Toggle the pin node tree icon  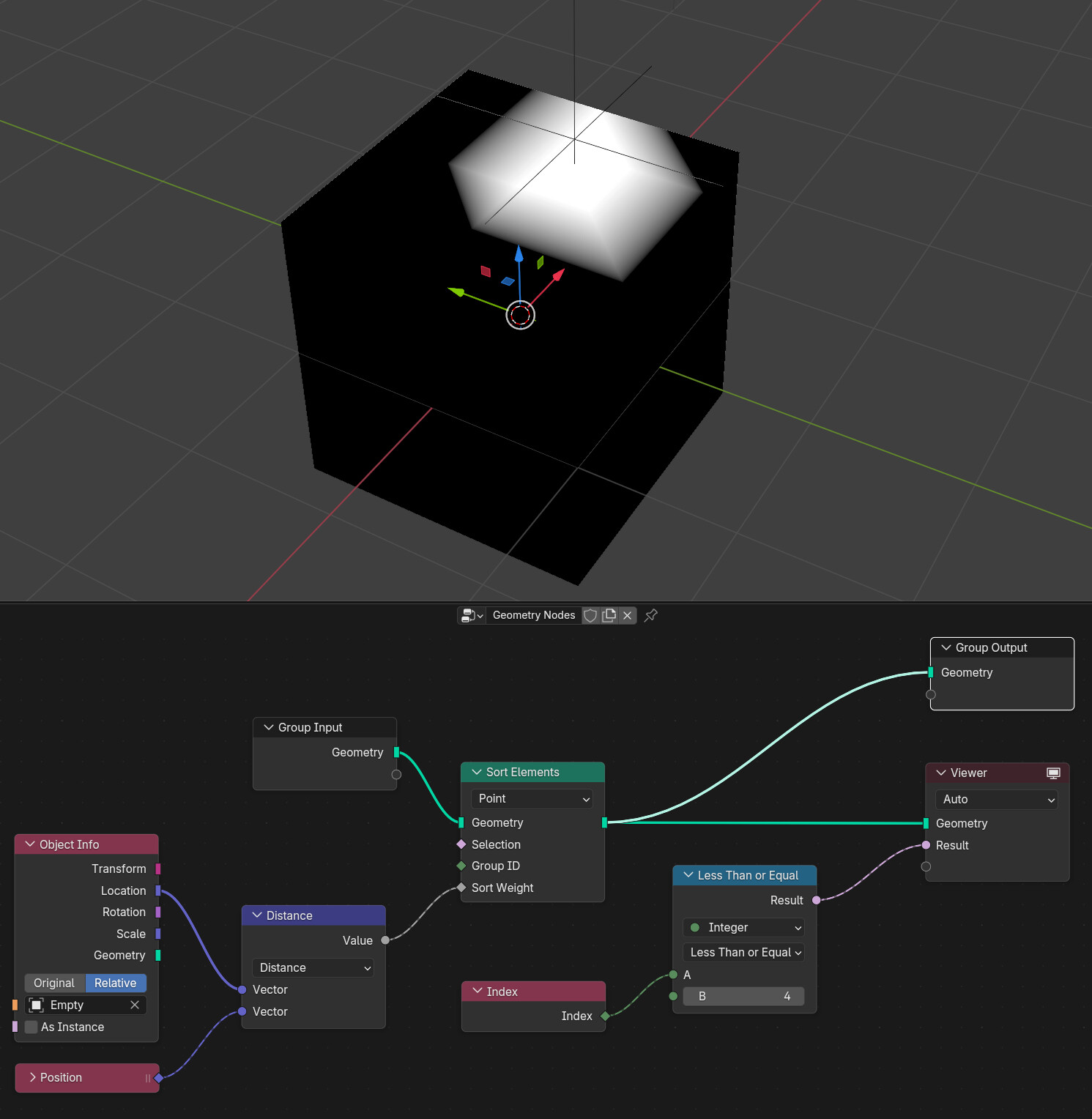pyautogui.click(x=651, y=615)
